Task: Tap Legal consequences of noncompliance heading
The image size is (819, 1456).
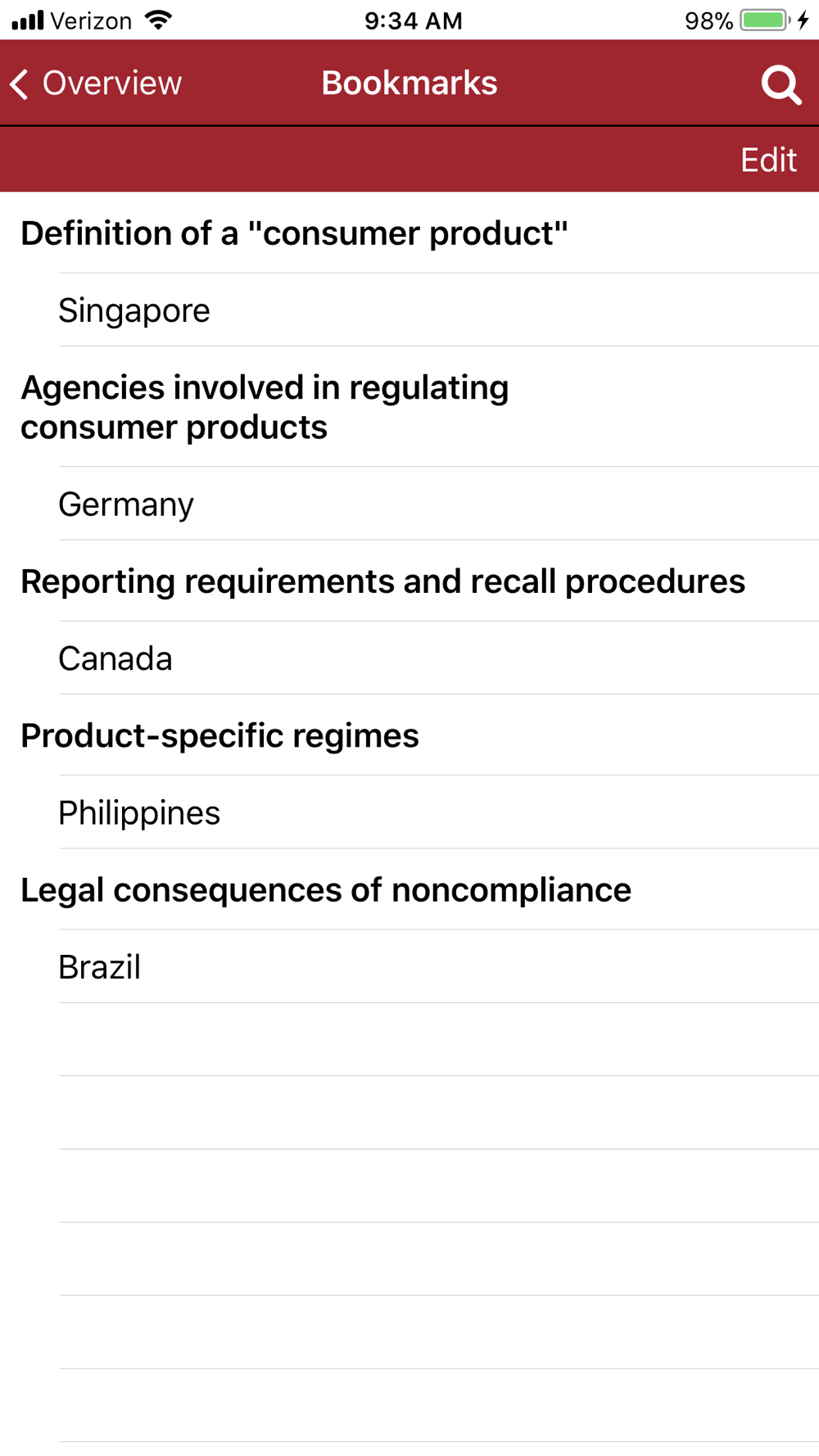Action: (x=326, y=890)
